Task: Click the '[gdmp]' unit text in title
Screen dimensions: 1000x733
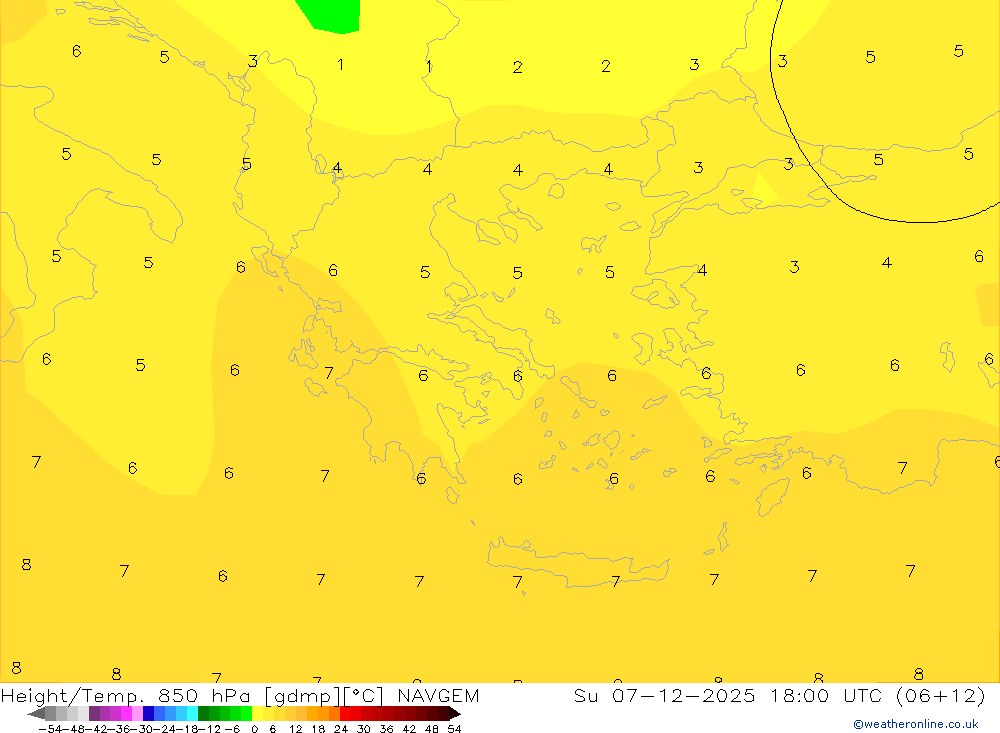Action: [x=303, y=695]
